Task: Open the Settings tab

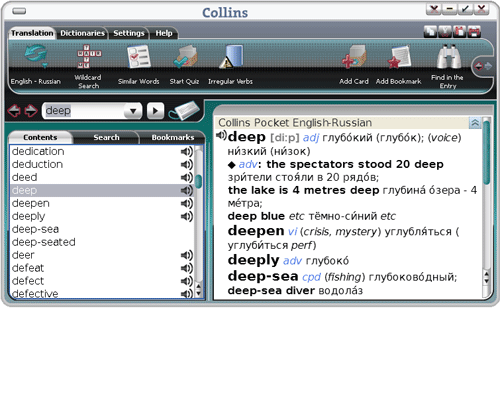Action: [129, 33]
